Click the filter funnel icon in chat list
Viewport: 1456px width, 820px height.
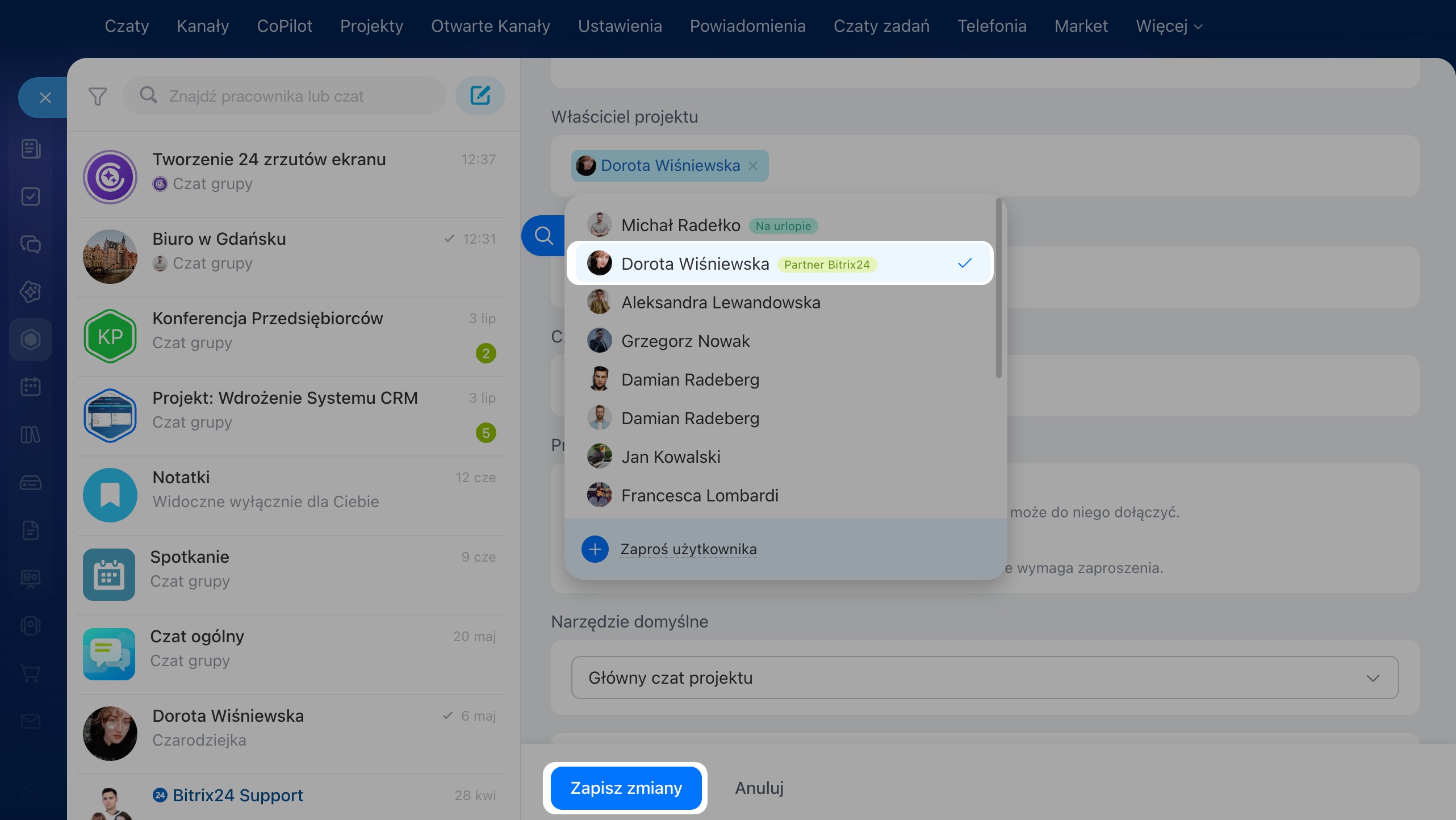point(98,96)
